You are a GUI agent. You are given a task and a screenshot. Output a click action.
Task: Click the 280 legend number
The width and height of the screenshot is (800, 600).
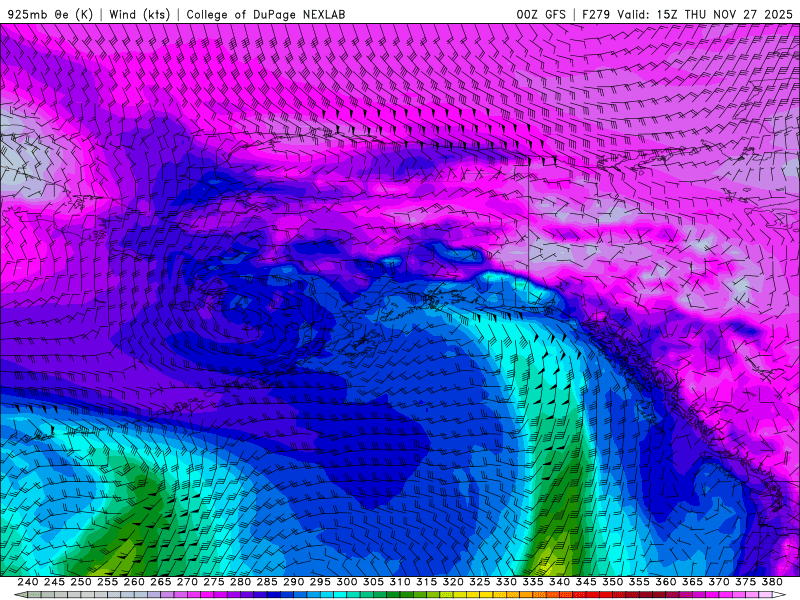(x=240, y=582)
